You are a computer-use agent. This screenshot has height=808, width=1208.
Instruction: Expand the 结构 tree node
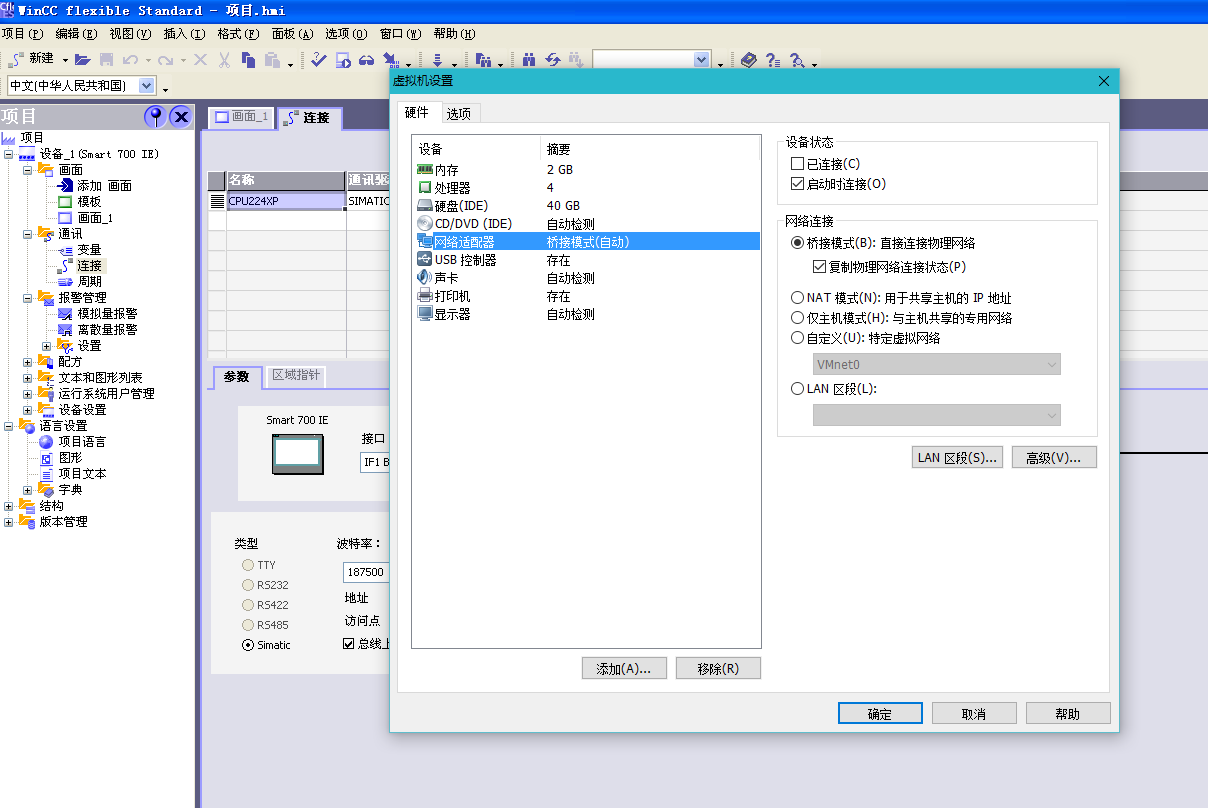(x=9, y=506)
